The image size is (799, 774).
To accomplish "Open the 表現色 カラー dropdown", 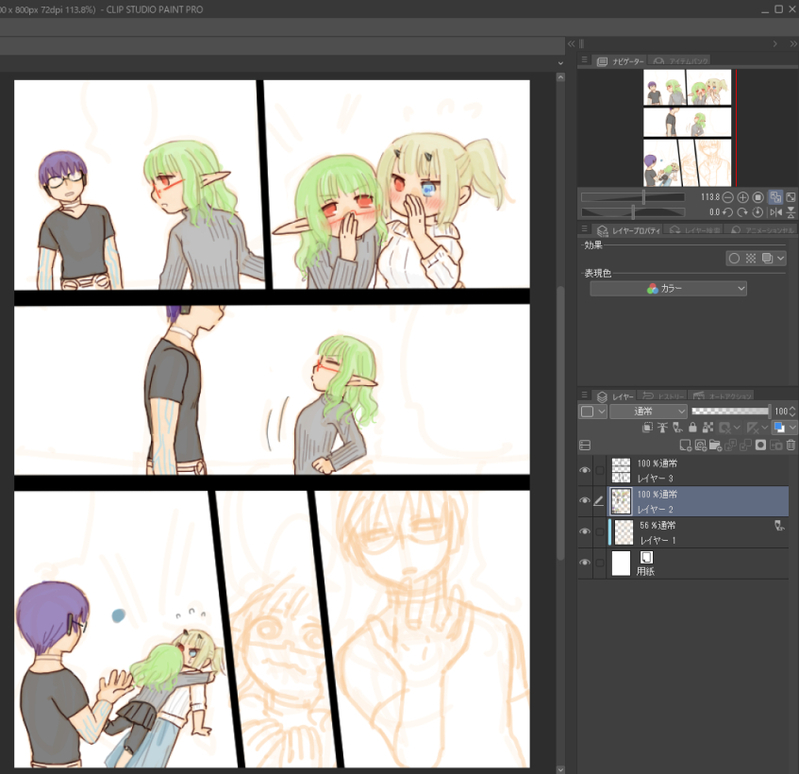I will tap(668, 289).
